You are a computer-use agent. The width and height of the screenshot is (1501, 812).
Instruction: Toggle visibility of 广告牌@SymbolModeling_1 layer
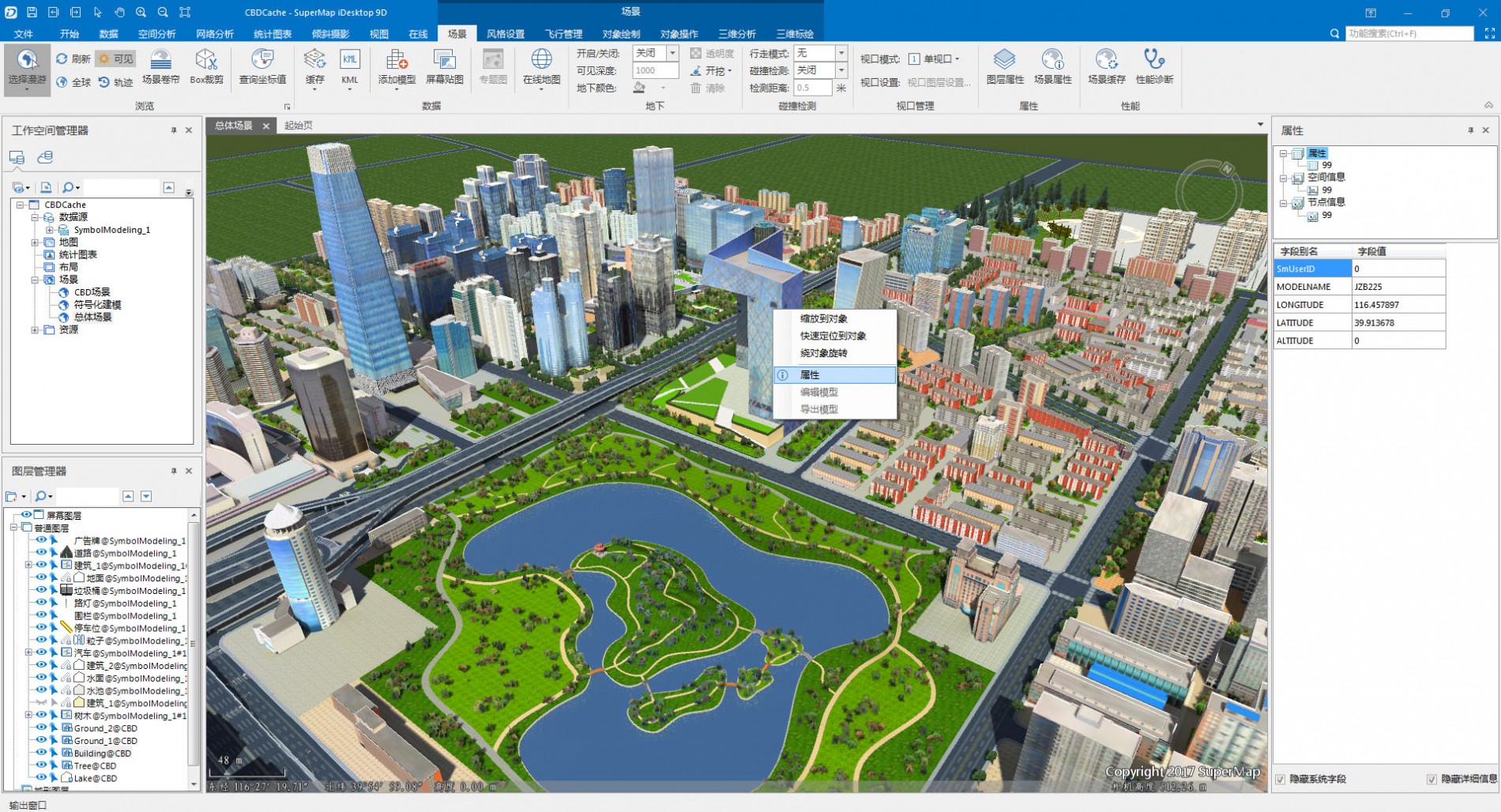coord(41,541)
